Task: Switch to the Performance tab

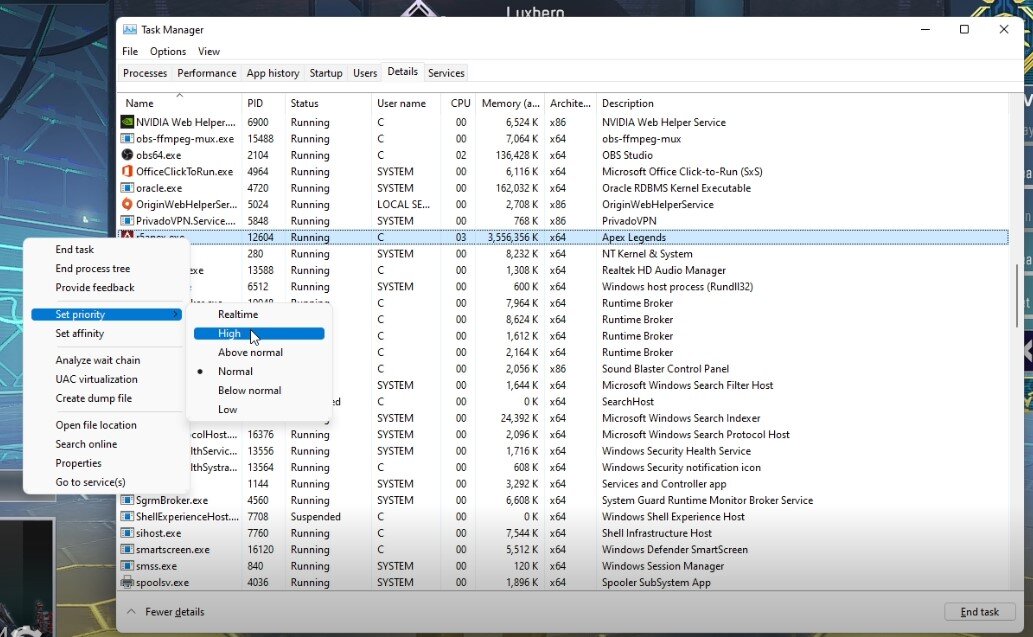Action: click(x=207, y=73)
